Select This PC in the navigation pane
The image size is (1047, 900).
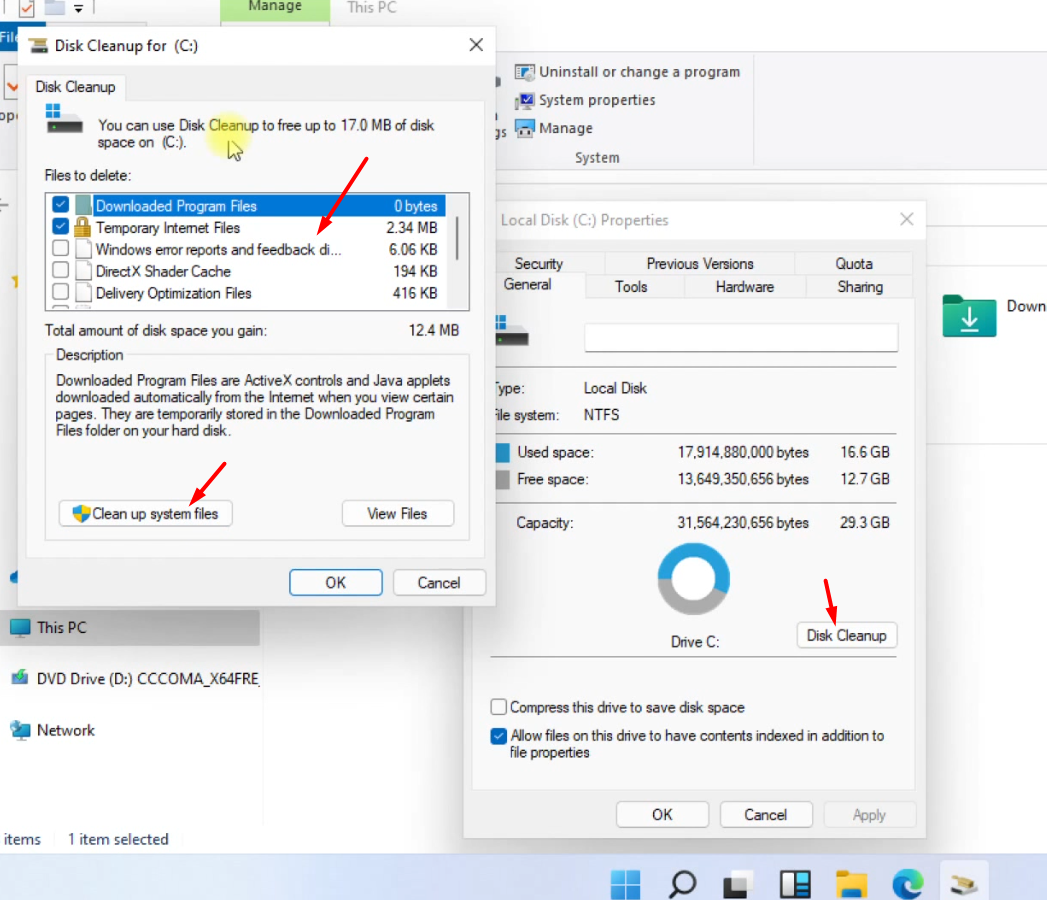point(130,628)
